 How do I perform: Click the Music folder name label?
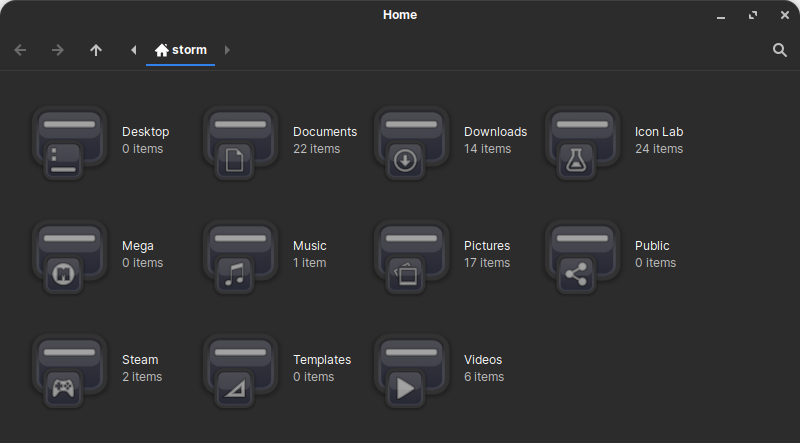310,246
